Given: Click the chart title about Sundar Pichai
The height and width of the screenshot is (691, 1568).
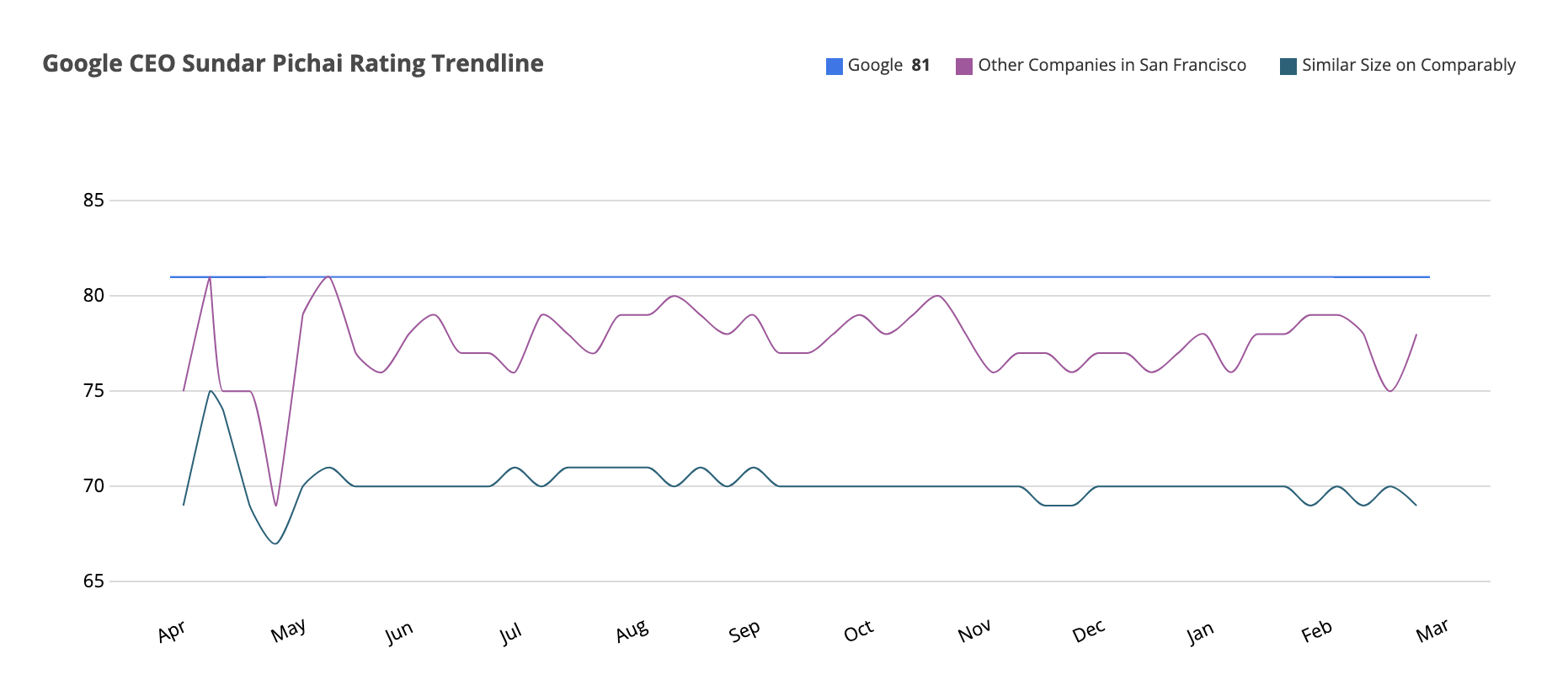Looking at the screenshot, I should pos(293,64).
